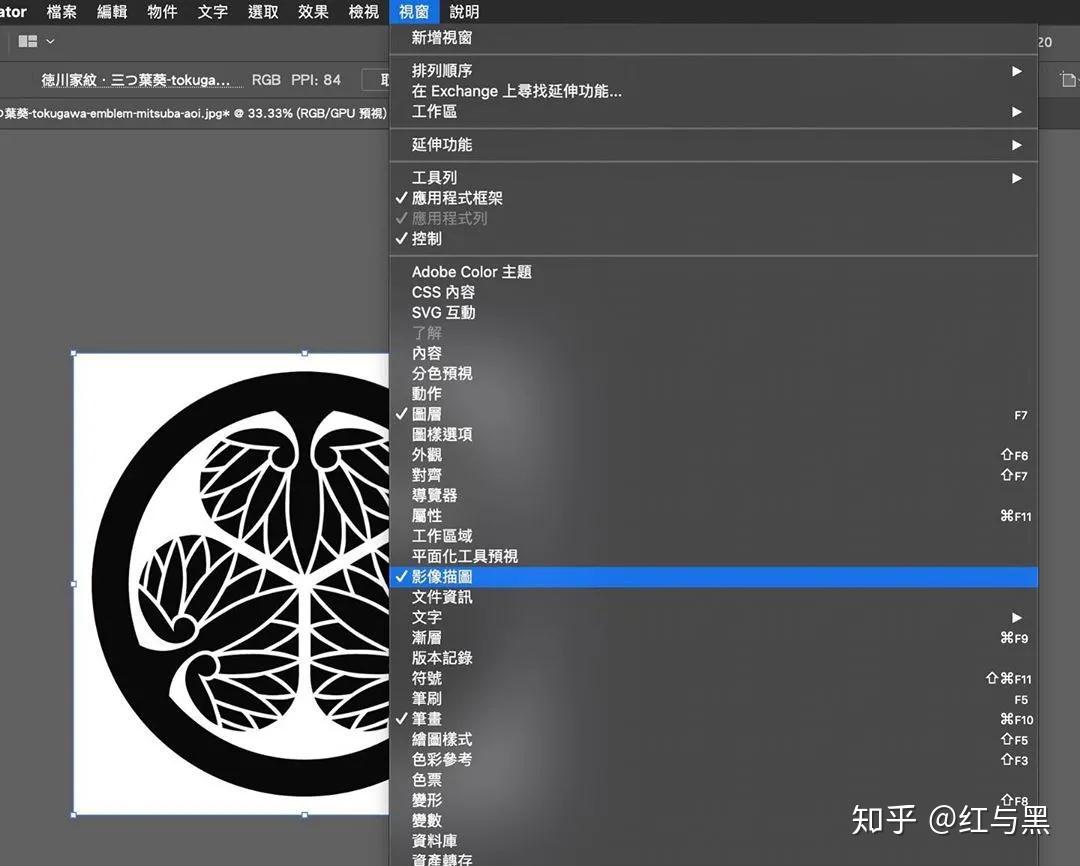Open the 資料庫 panel
The height and width of the screenshot is (866, 1080).
point(714,841)
